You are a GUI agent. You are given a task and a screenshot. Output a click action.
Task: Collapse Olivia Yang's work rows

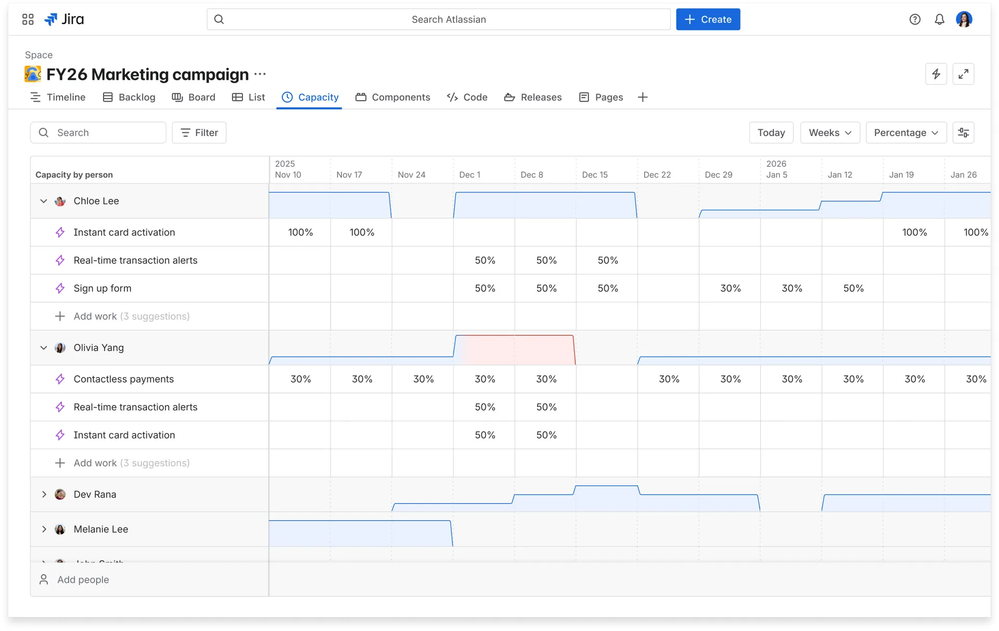point(44,348)
